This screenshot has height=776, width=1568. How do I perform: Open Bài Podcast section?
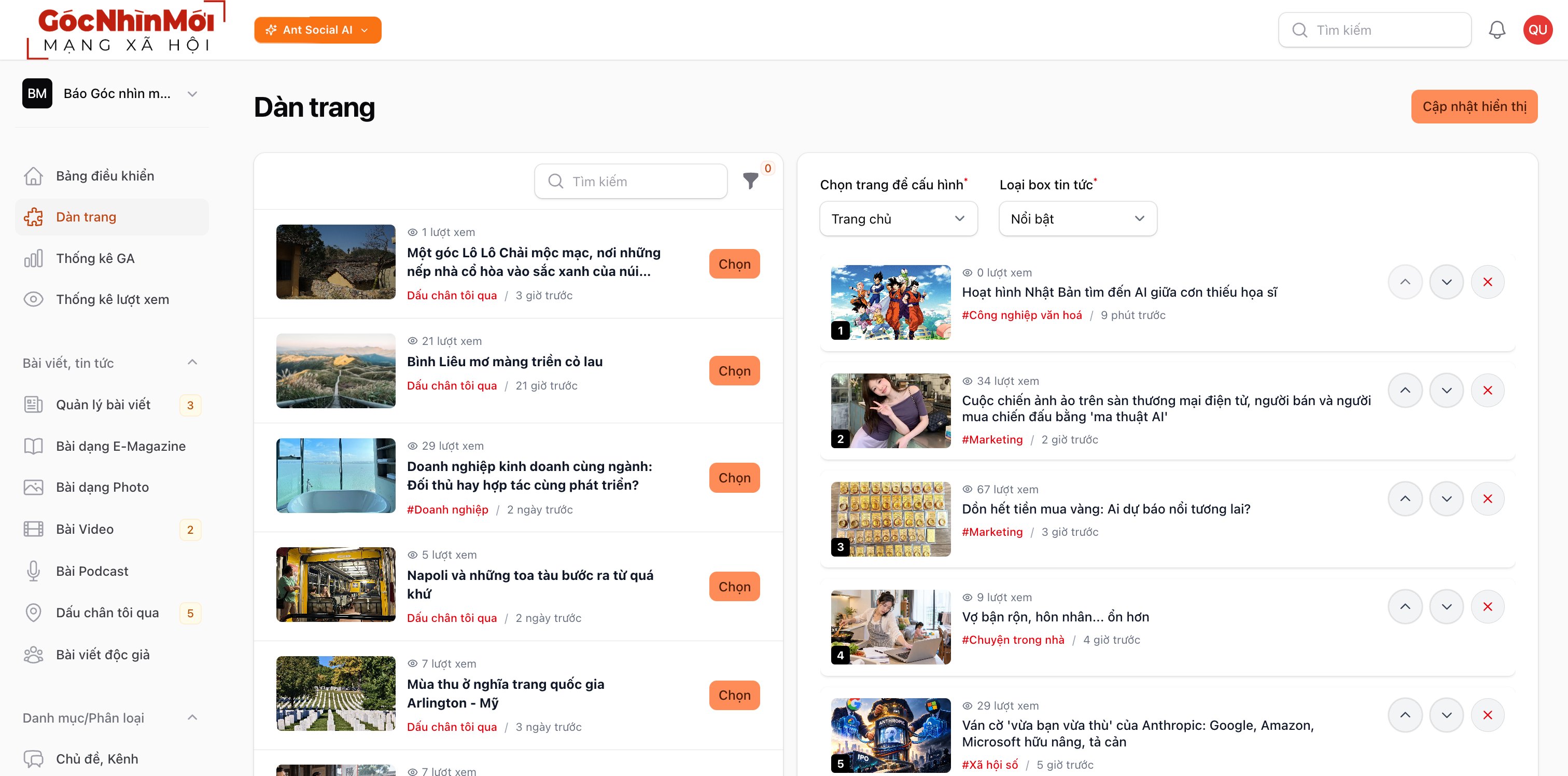[x=111, y=571]
